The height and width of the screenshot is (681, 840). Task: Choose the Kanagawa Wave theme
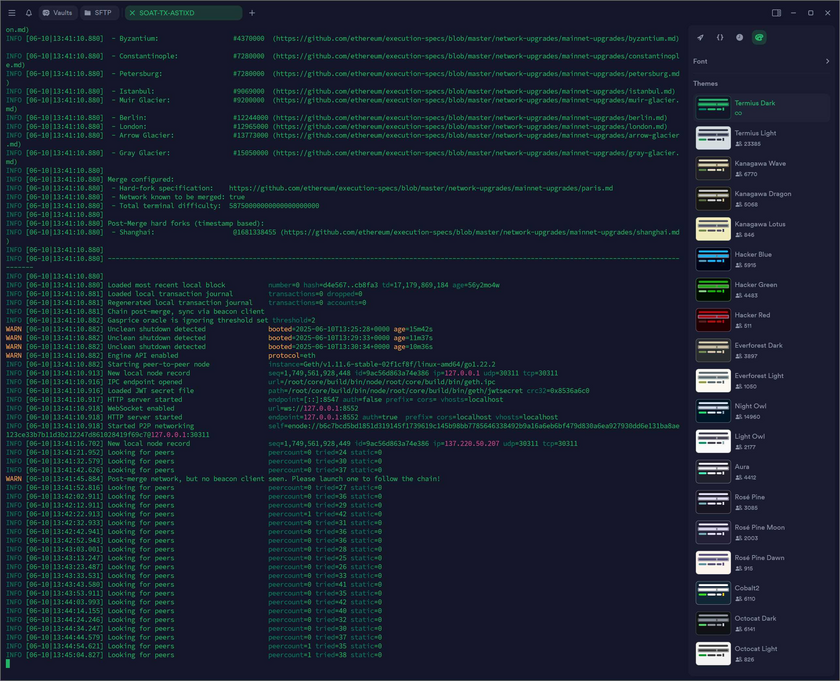pyautogui.click(x=761, y=168)
